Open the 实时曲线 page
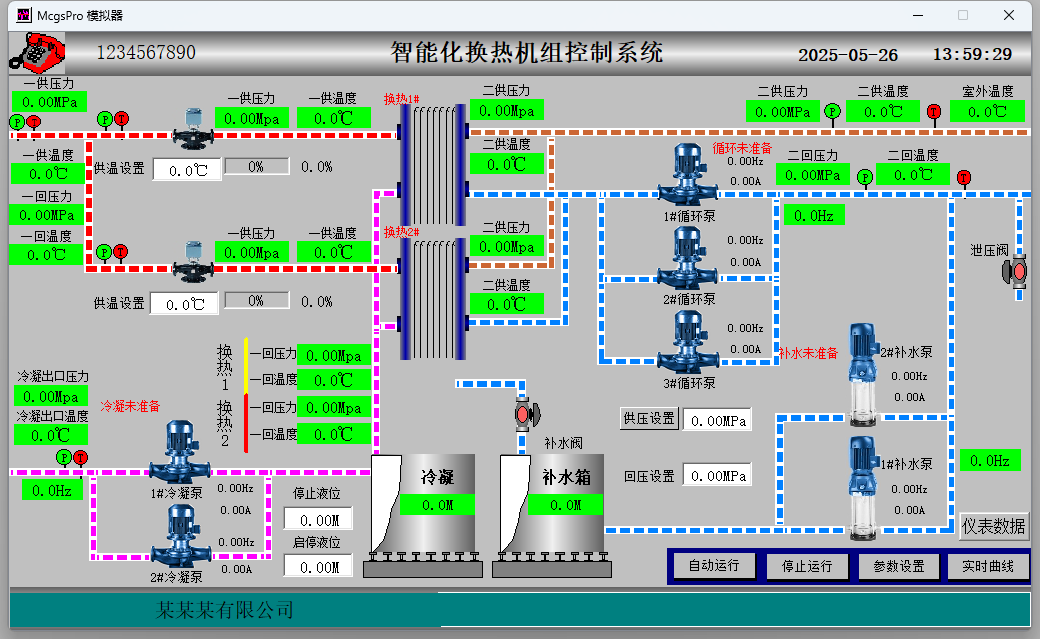Image resolution: width=1040 pixels, height=639 pixels. 987,566
